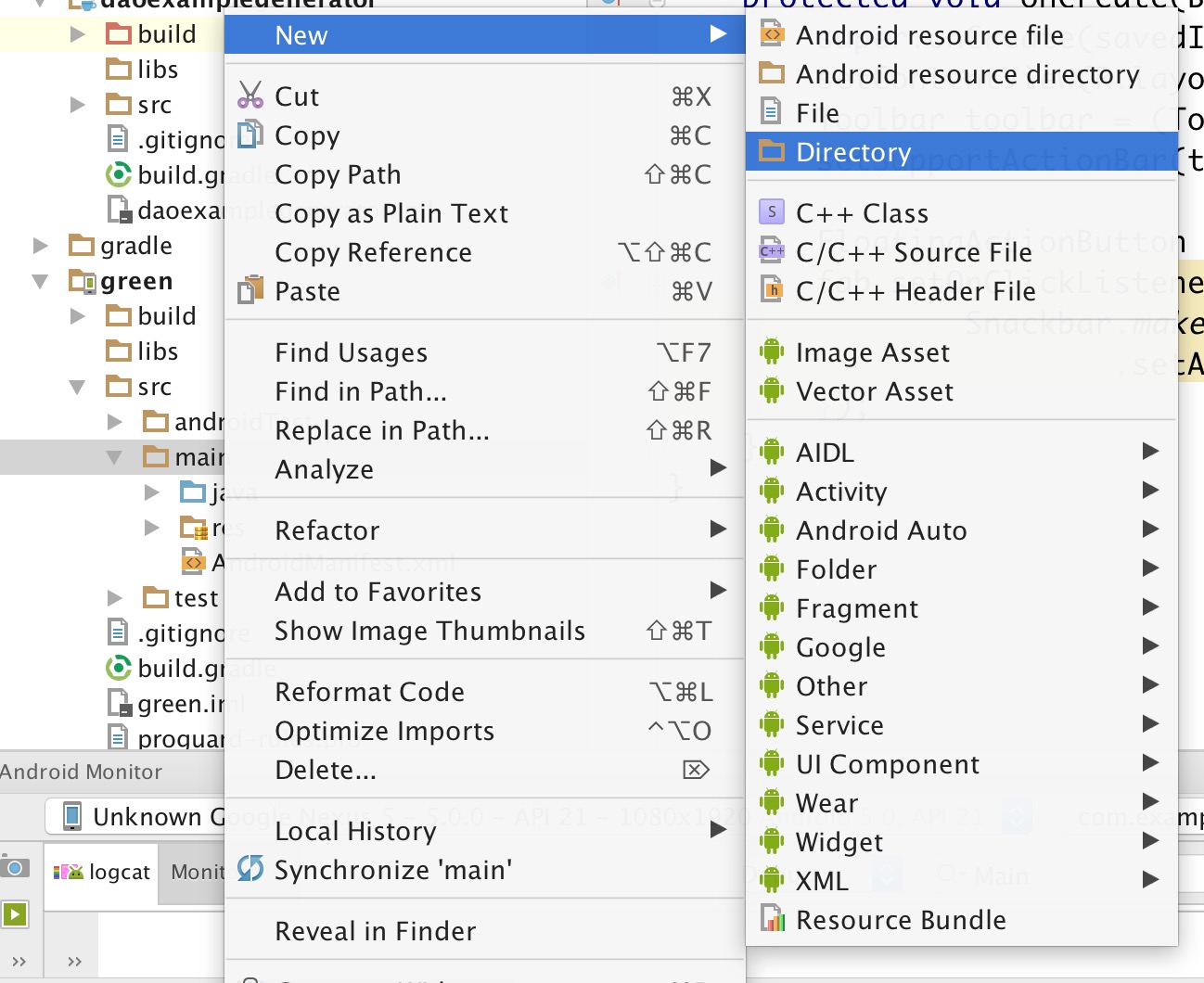Choose Copy Path from context menu

point(338,174)
